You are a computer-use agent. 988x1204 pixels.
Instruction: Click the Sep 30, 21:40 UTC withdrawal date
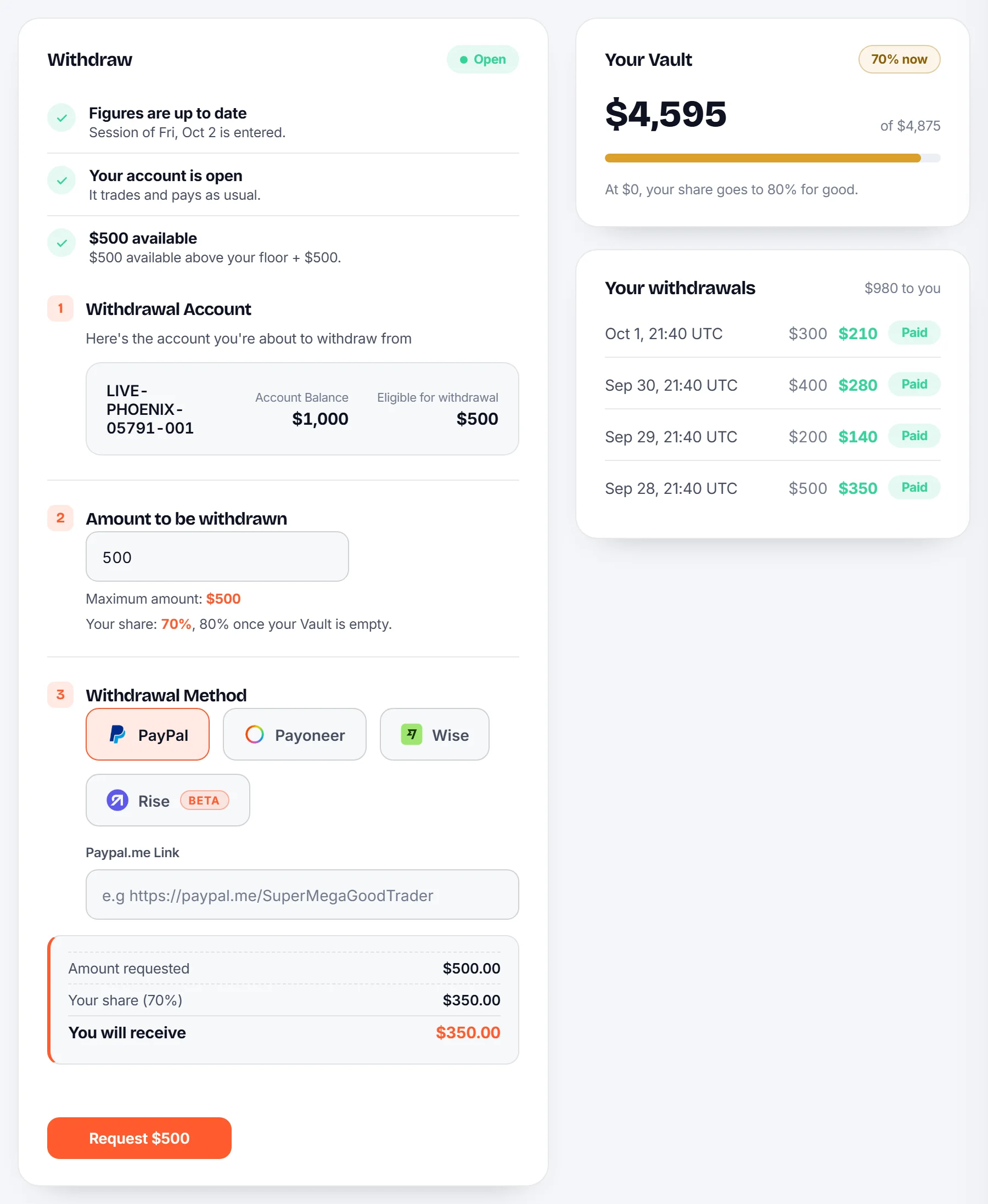point(671,385)
